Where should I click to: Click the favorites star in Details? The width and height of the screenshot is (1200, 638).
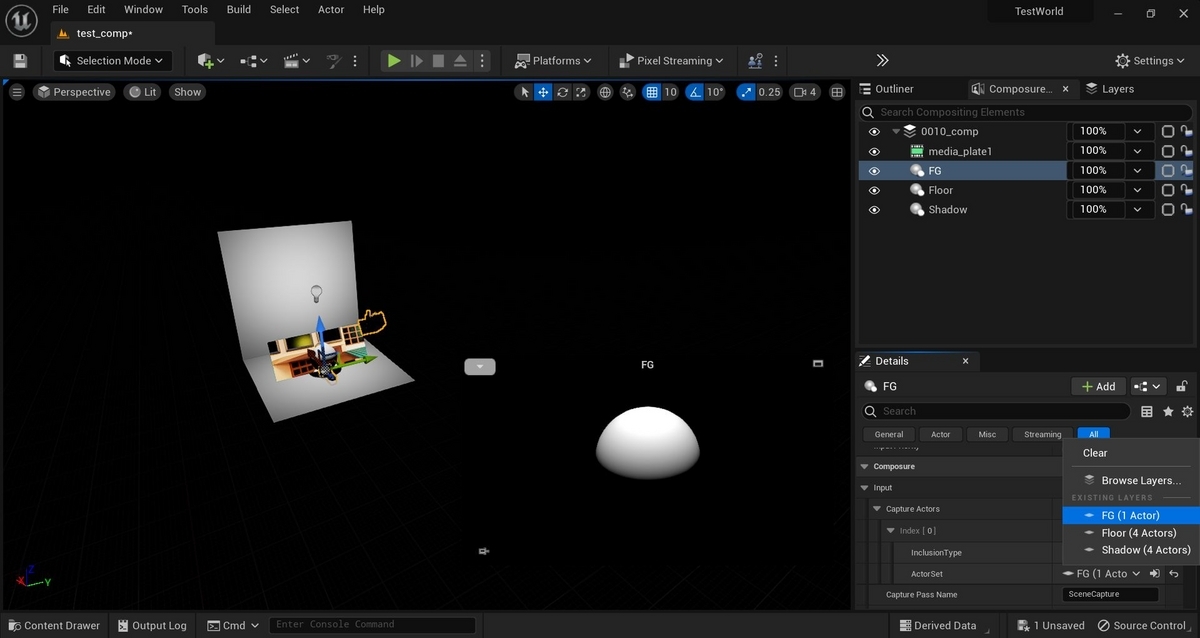coord(1168,411)
